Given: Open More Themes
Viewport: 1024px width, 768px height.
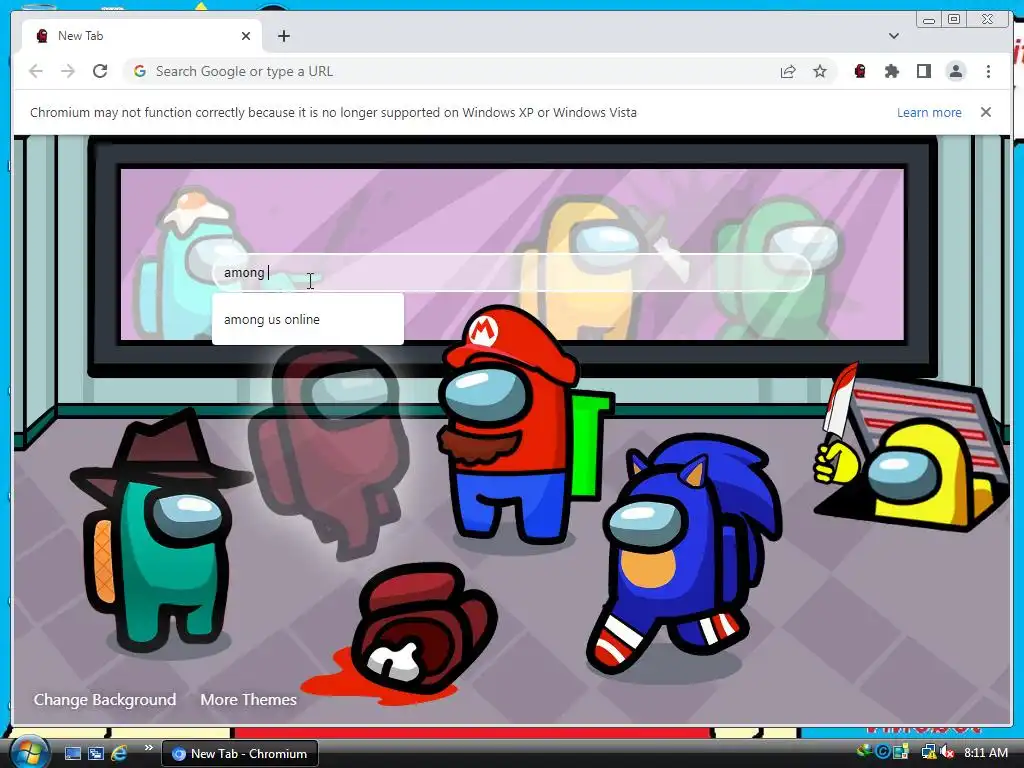Looking at the screenshot, I should point(248,699).
